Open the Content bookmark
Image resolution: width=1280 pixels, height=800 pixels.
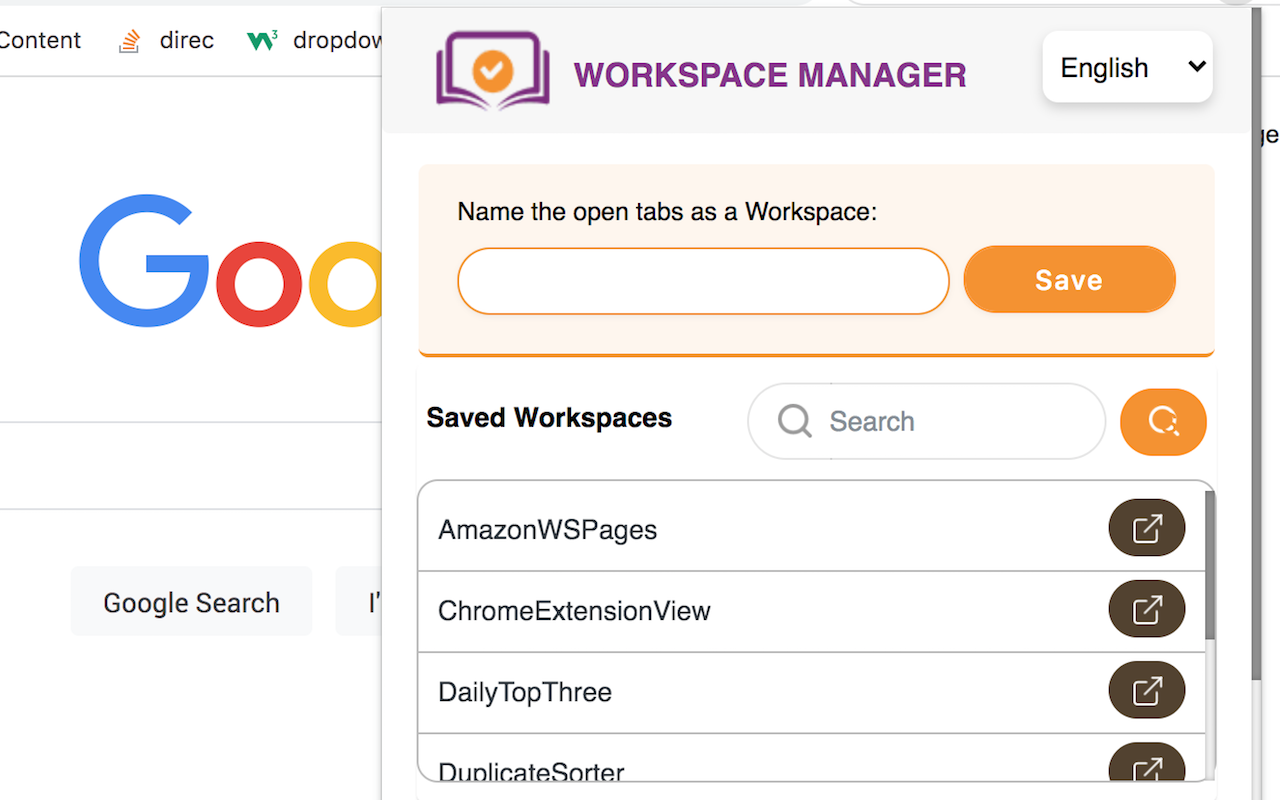(x=40, y=40)
